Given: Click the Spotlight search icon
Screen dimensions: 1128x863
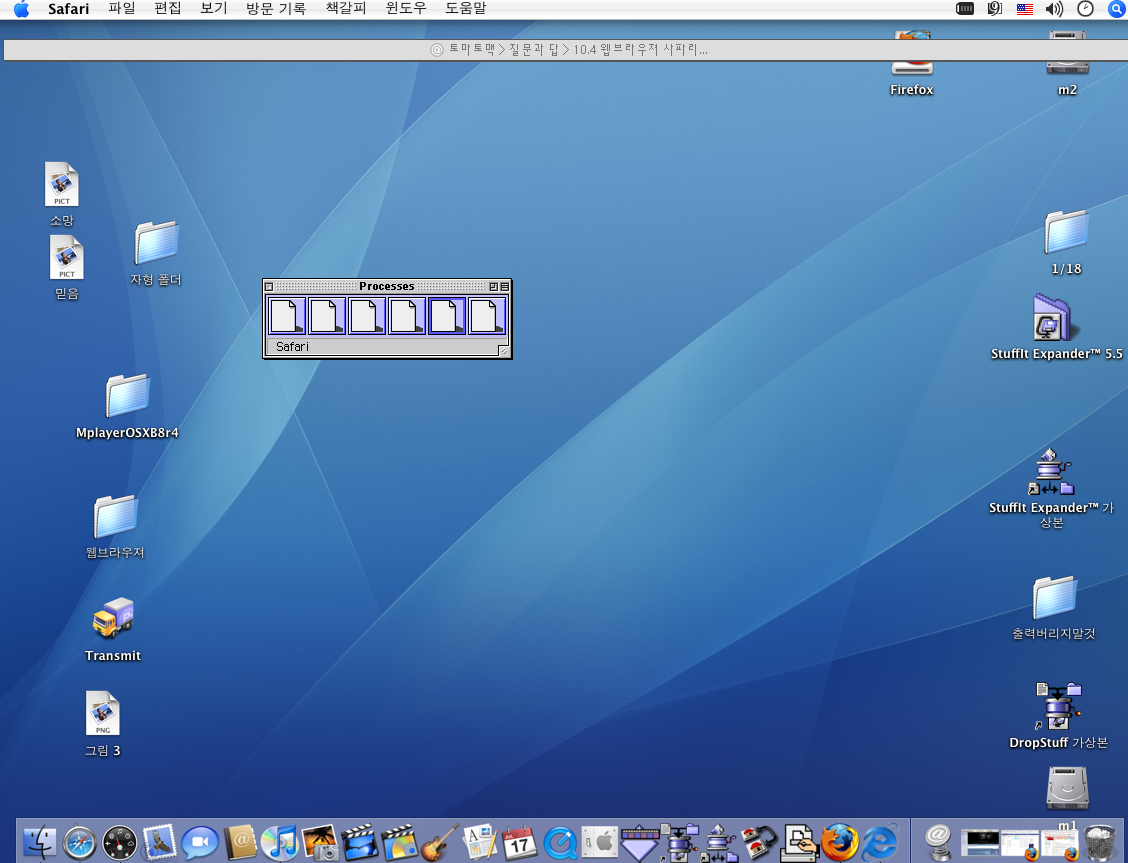Looking at the screenshot, I should (x=1116, y=9).
